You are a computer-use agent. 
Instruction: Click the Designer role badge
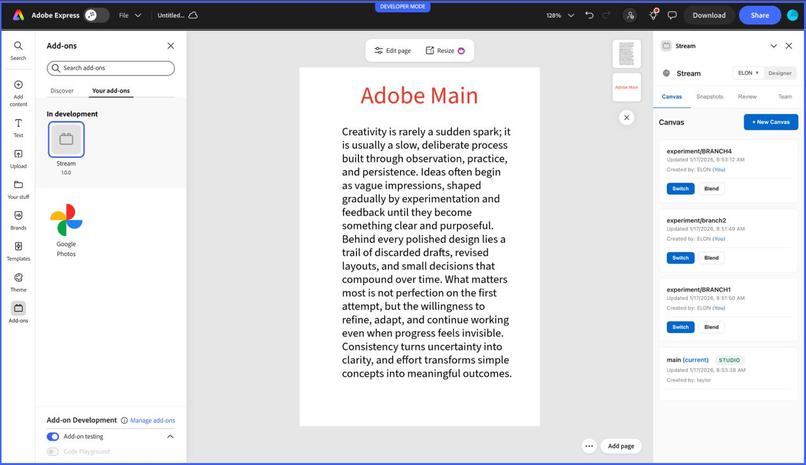pos(779,73)
